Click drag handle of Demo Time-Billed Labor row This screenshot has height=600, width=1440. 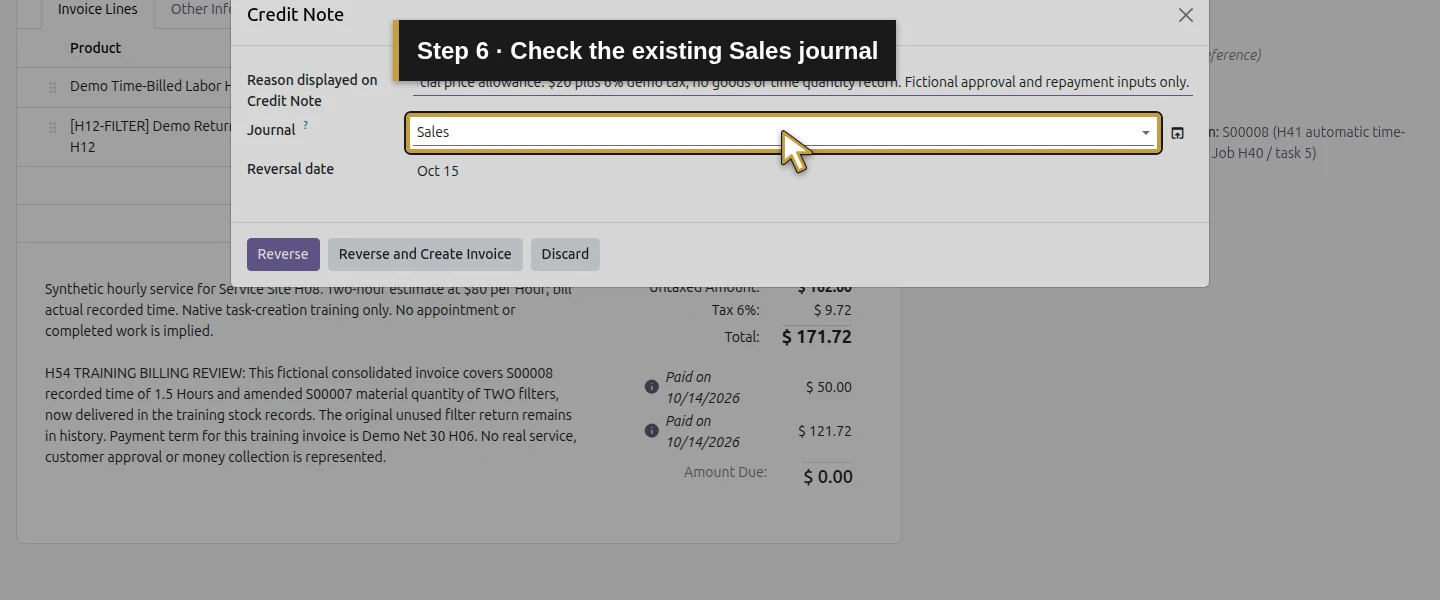[53, 87]
